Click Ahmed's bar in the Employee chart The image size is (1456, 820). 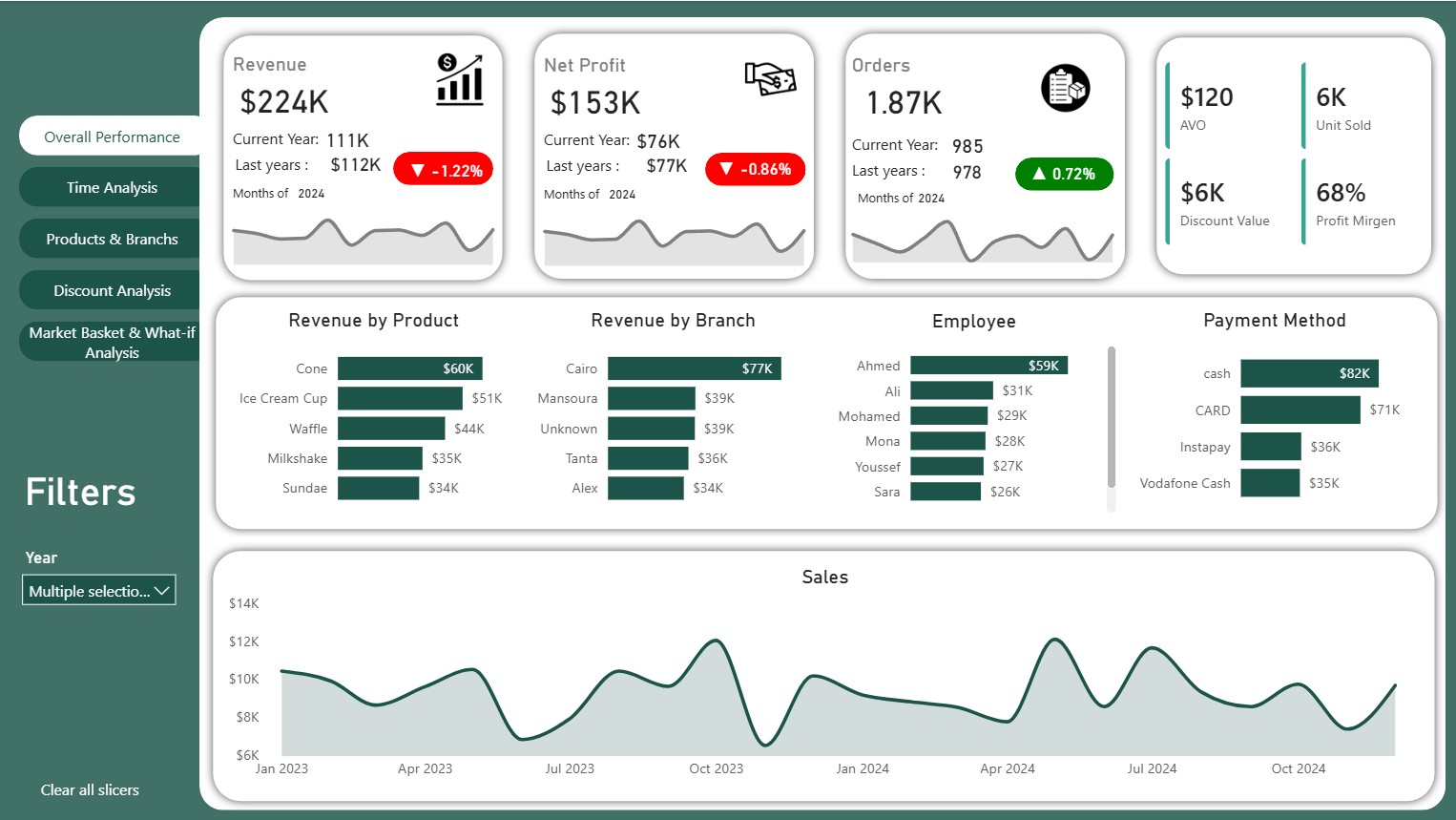click(988, 366)
